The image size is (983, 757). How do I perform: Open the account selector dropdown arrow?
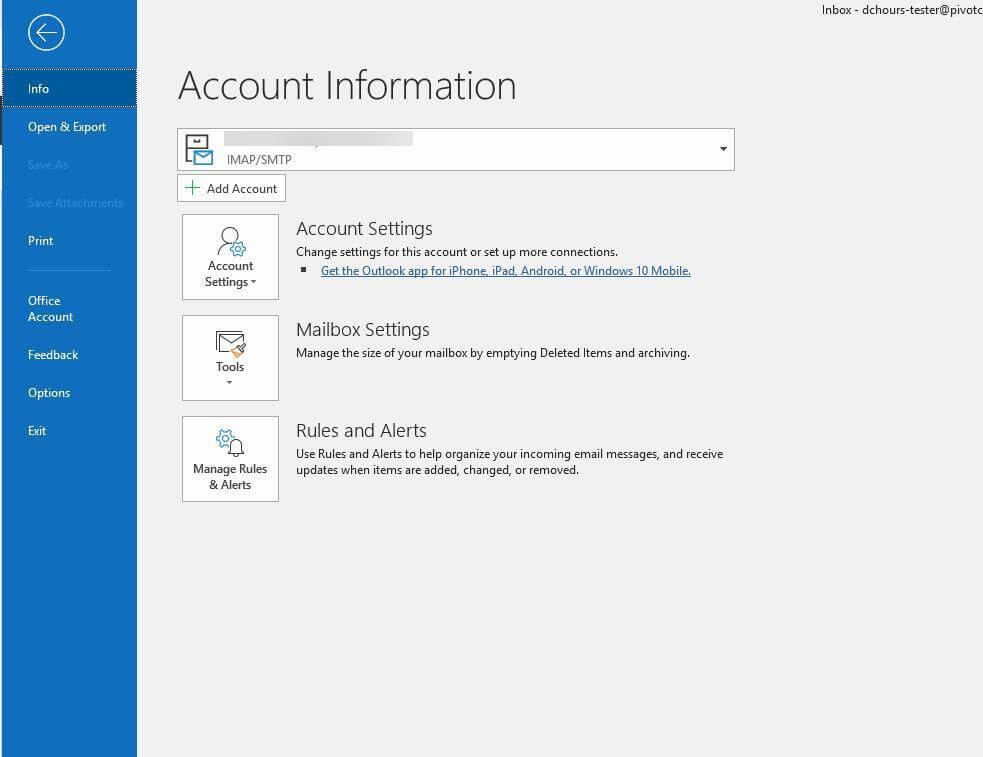(723, 149)
